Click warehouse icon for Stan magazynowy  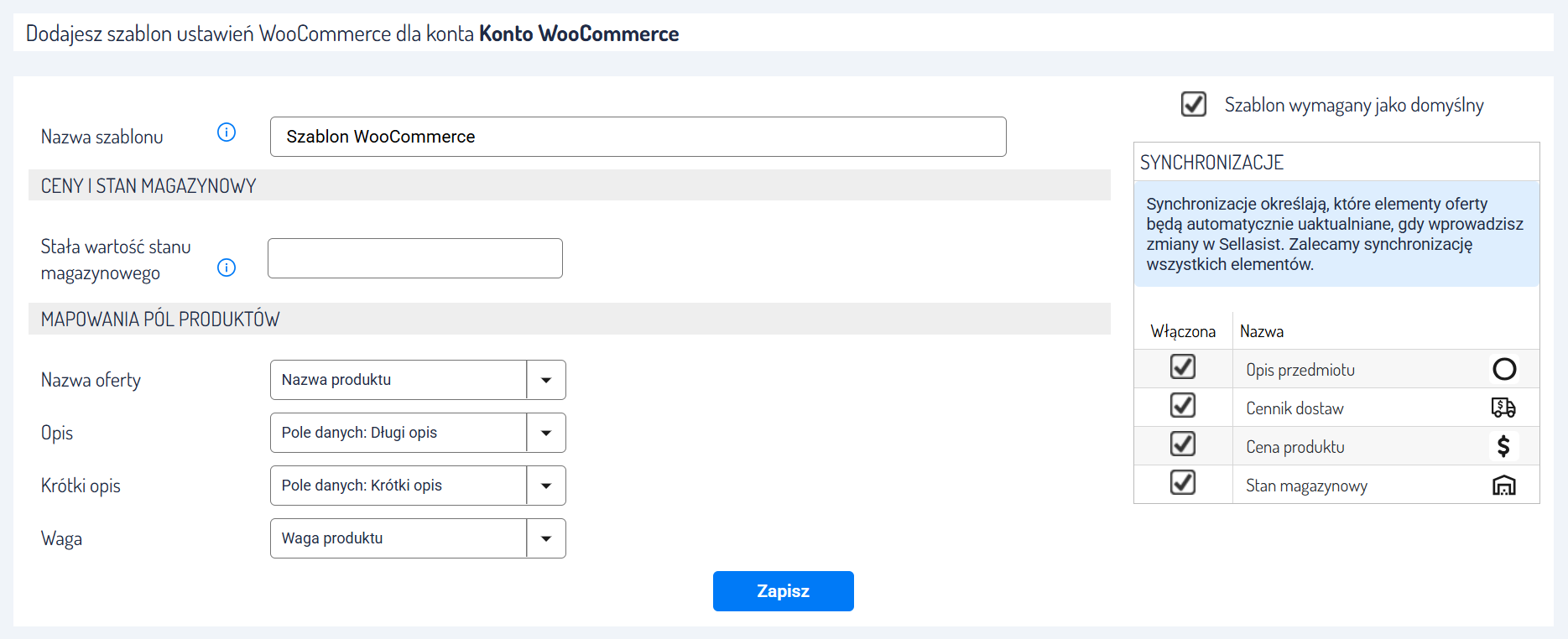point(1503,486)
